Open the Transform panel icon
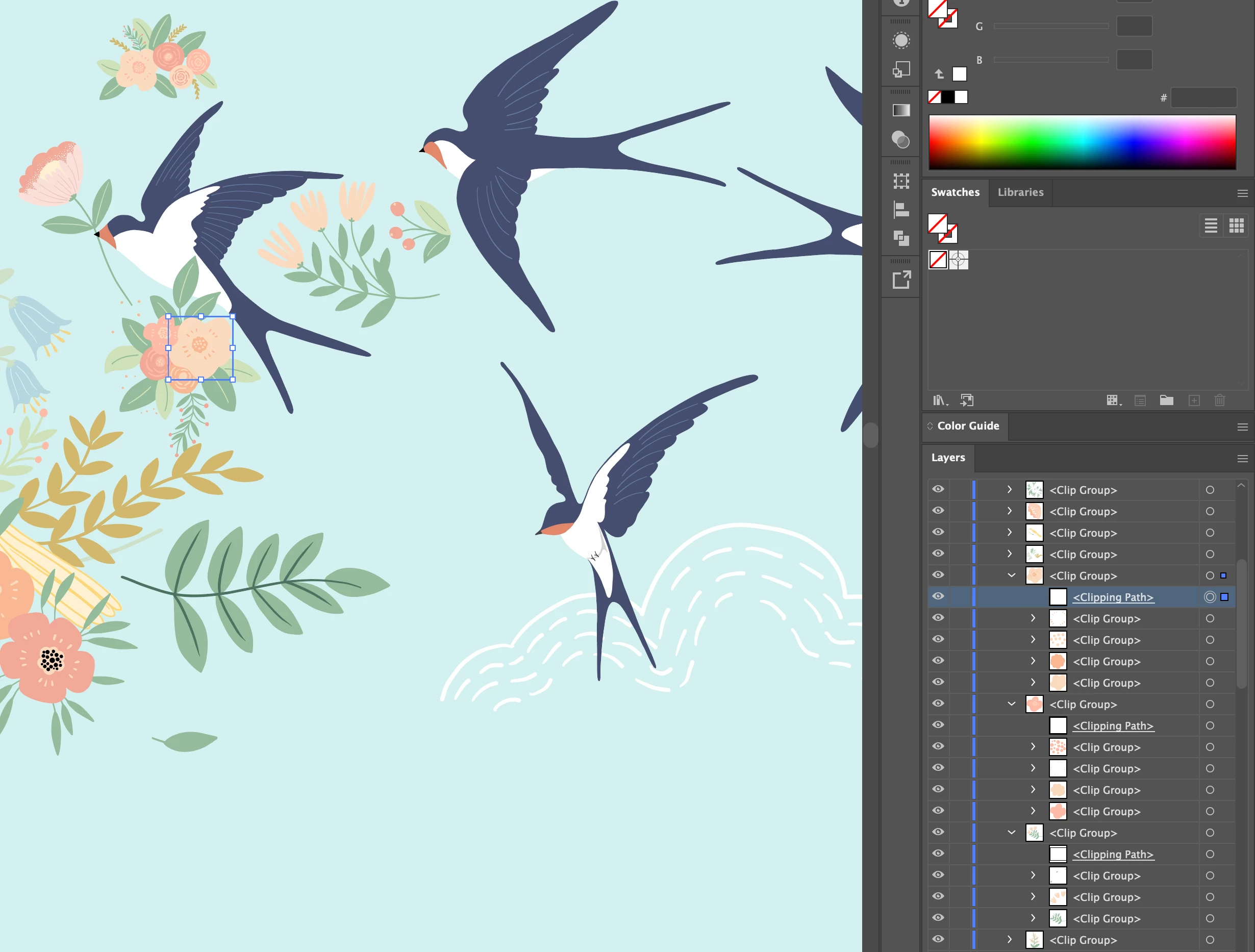 (901, 181)
